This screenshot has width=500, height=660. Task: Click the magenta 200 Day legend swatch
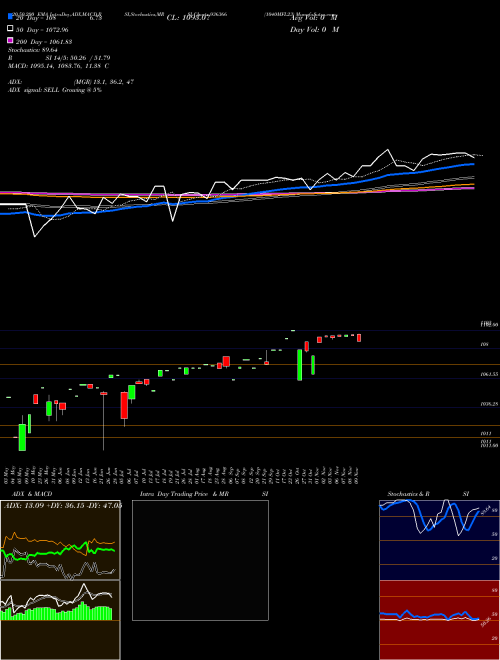[10, 41]
